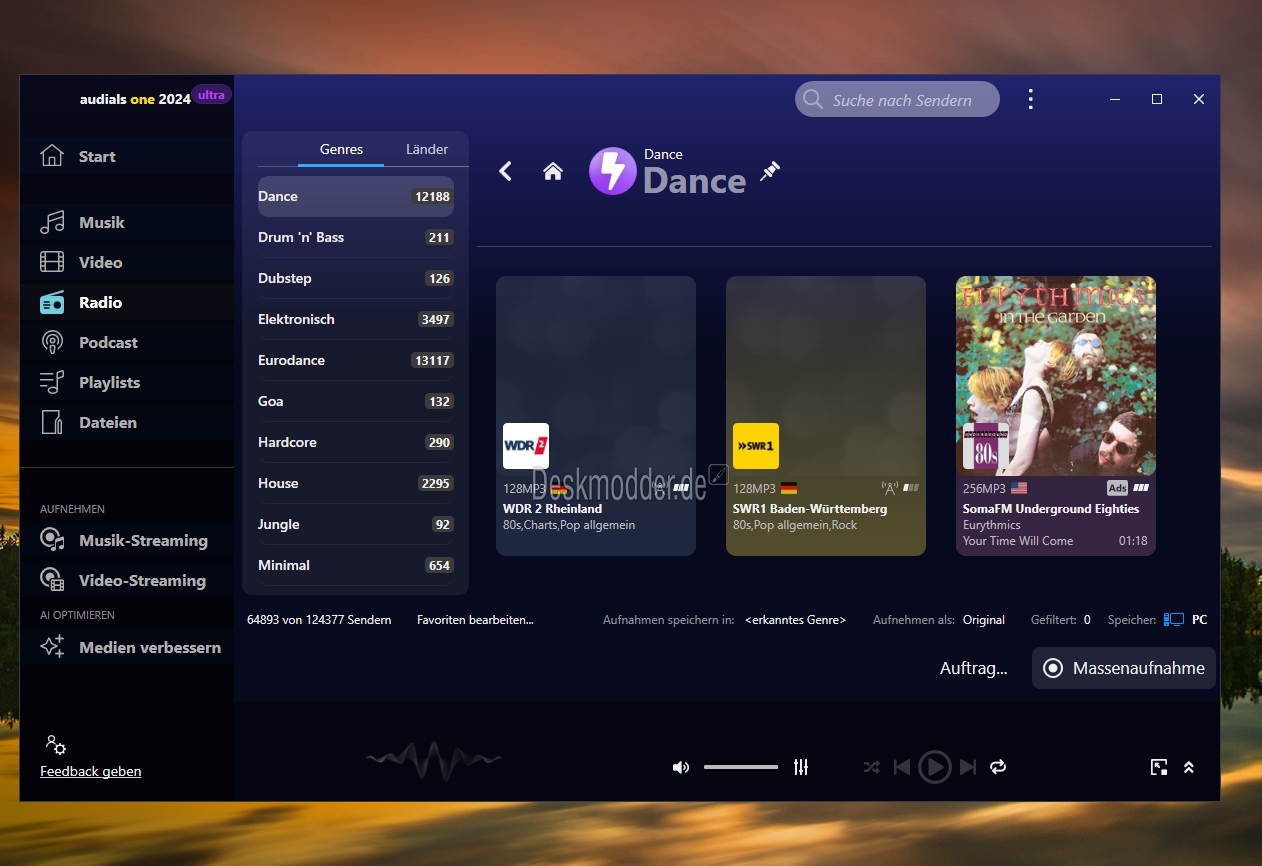The image size is (1262, 866).
Task: Toggle shuffle playback
Action: click(871, 767)
